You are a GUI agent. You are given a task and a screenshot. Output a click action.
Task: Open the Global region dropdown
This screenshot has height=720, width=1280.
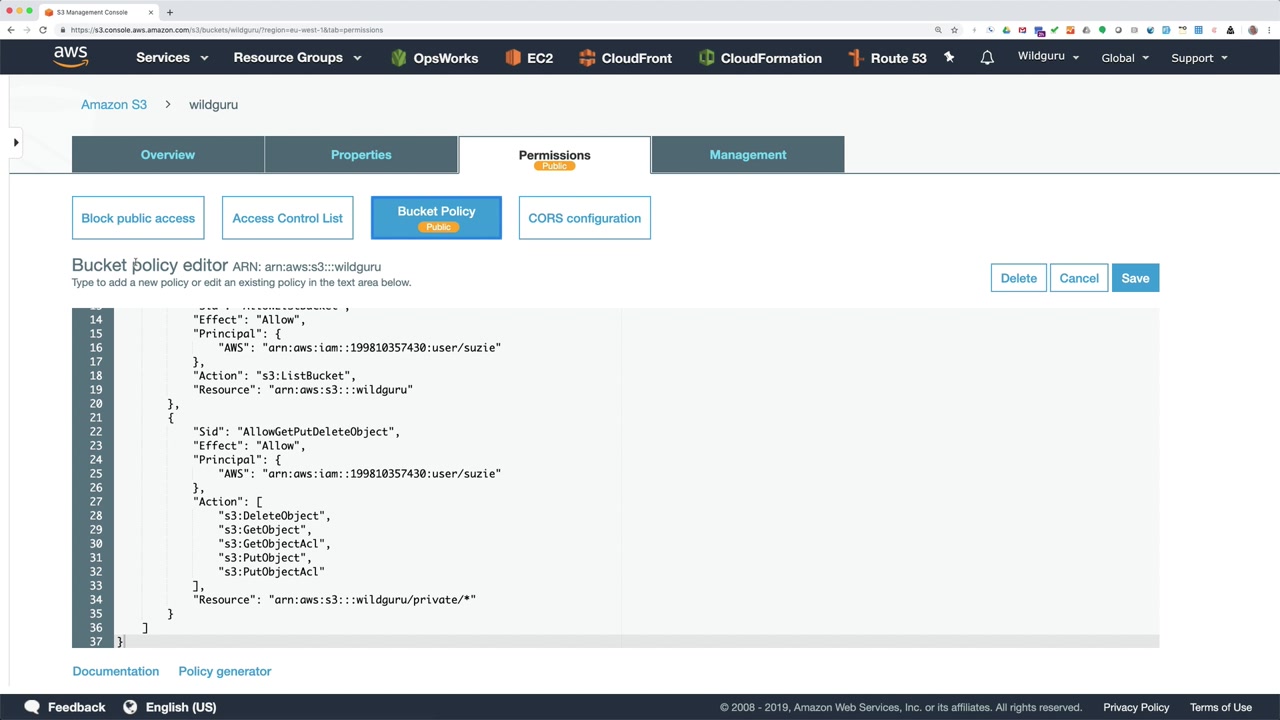1125,58
